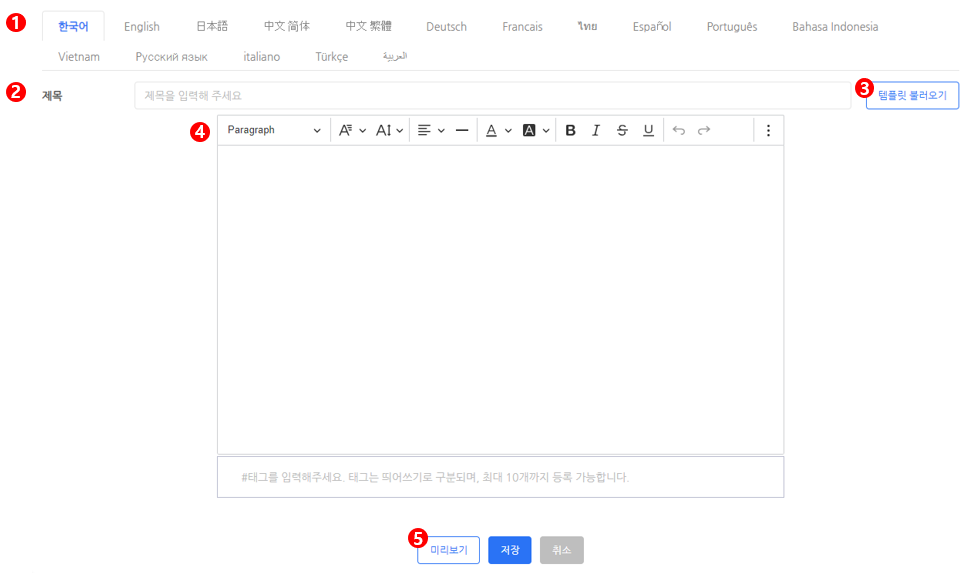Click the gray 취소 cancel button
The width and height of the screenshot is (964, 573).
561,550
